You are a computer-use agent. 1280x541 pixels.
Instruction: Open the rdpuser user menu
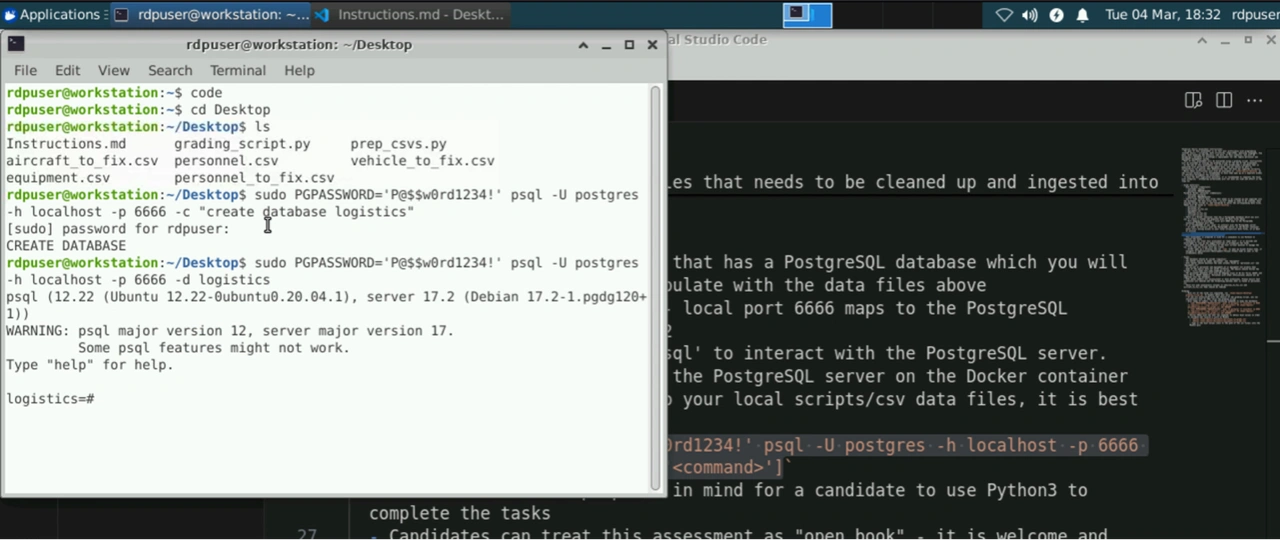(1255, 14)
